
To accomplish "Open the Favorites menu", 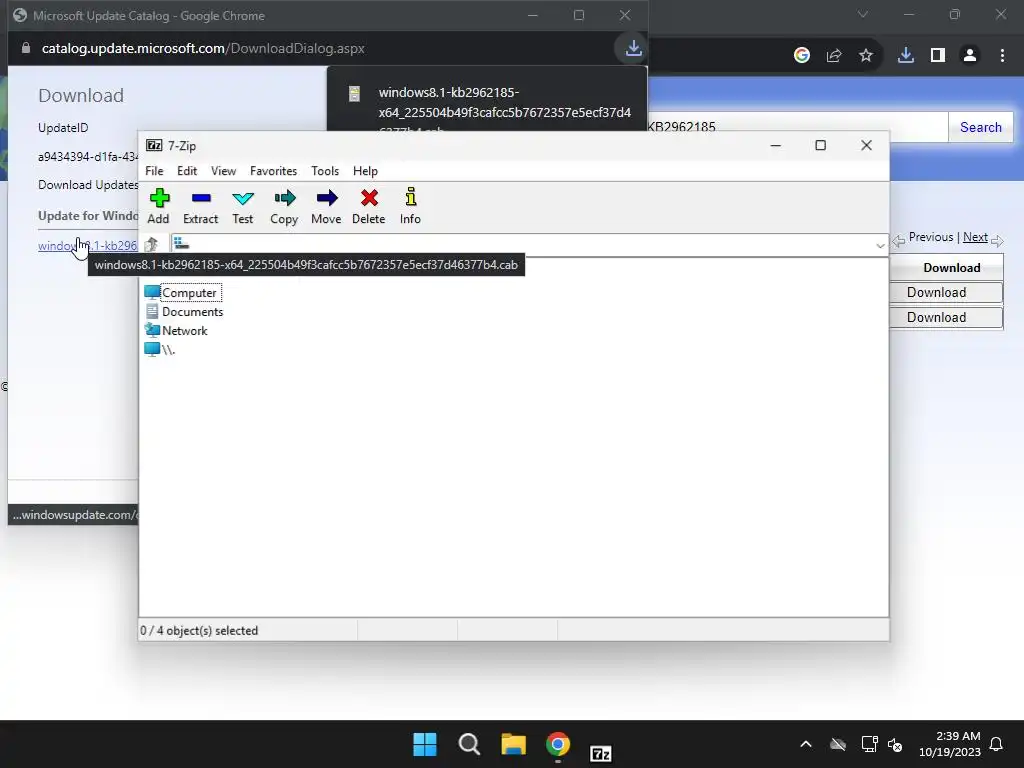I will pyautogui.click(x=273, y=171).
